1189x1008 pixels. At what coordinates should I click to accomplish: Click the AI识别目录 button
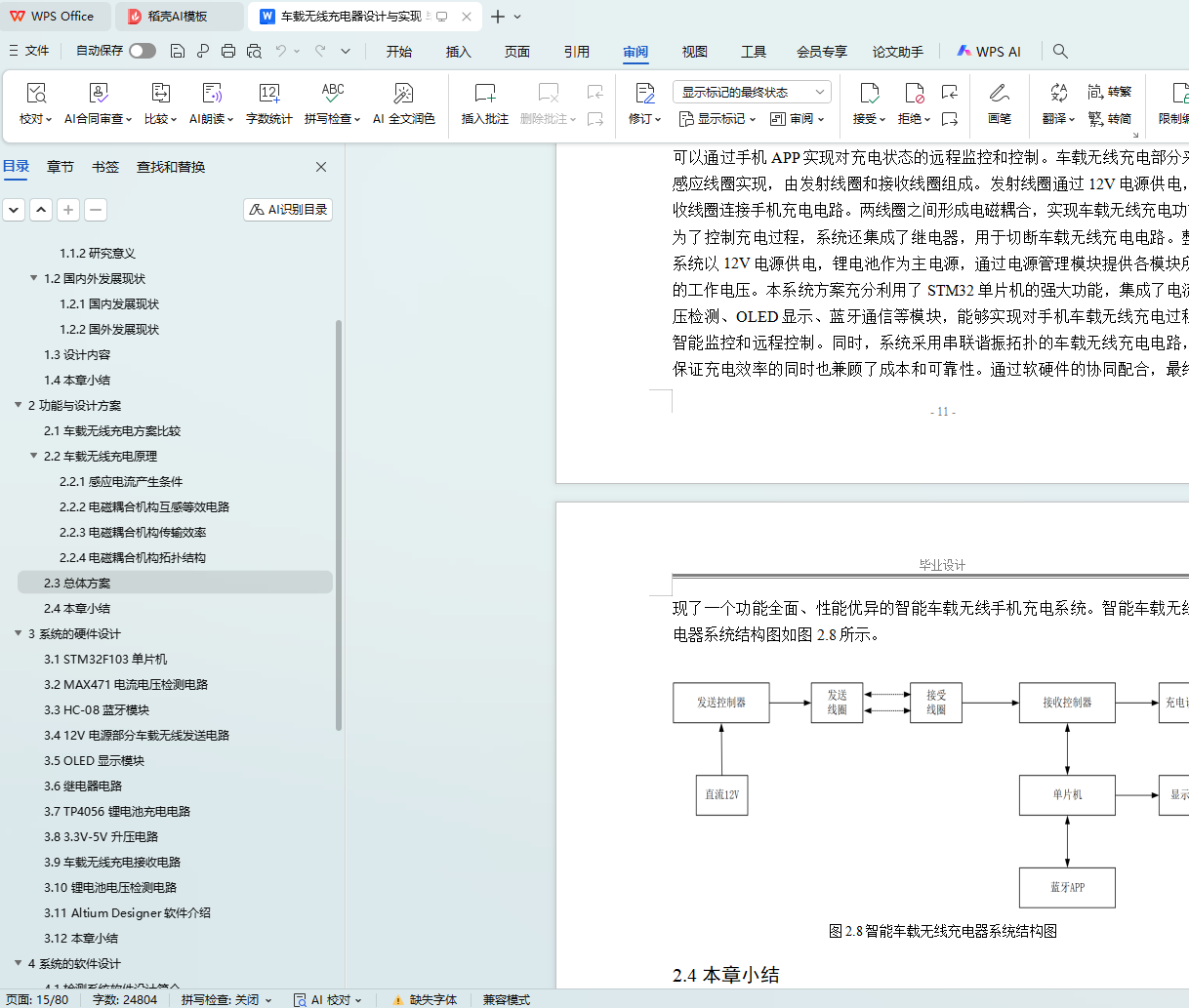click(288, 210)
